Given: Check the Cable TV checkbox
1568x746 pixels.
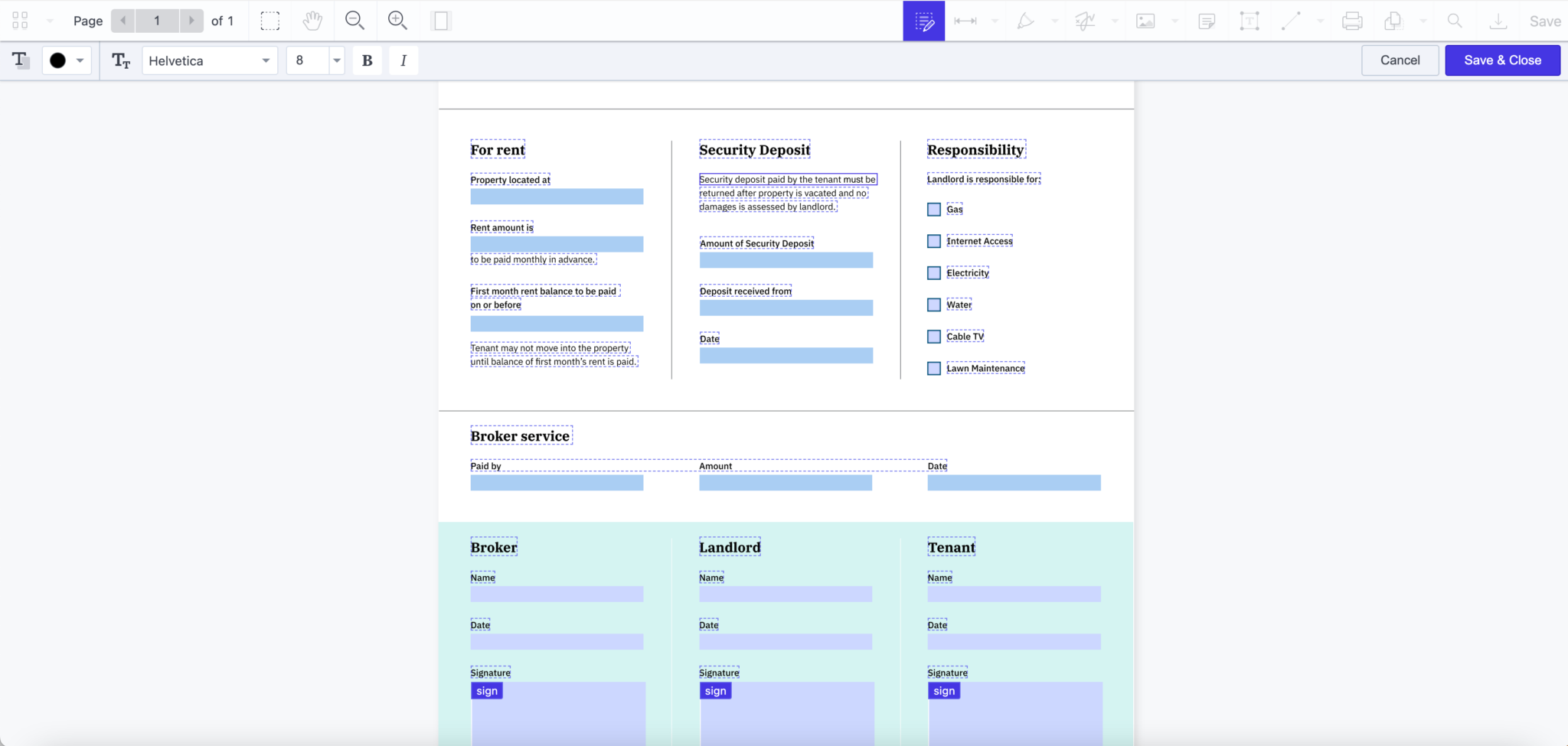Looking at the screenshot, I should (x=933, y=336).
